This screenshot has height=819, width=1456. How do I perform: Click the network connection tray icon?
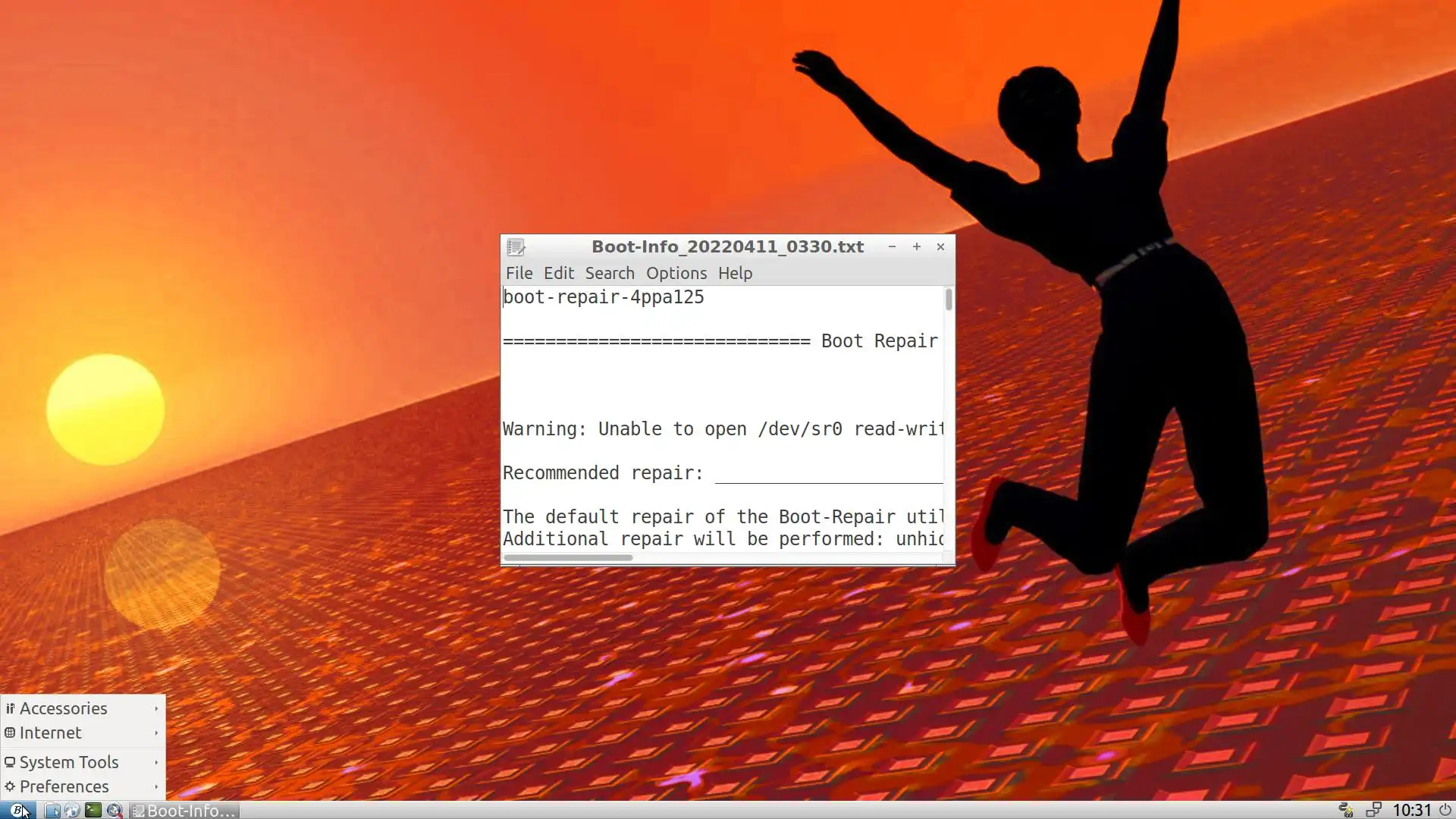click(1373, 810)
